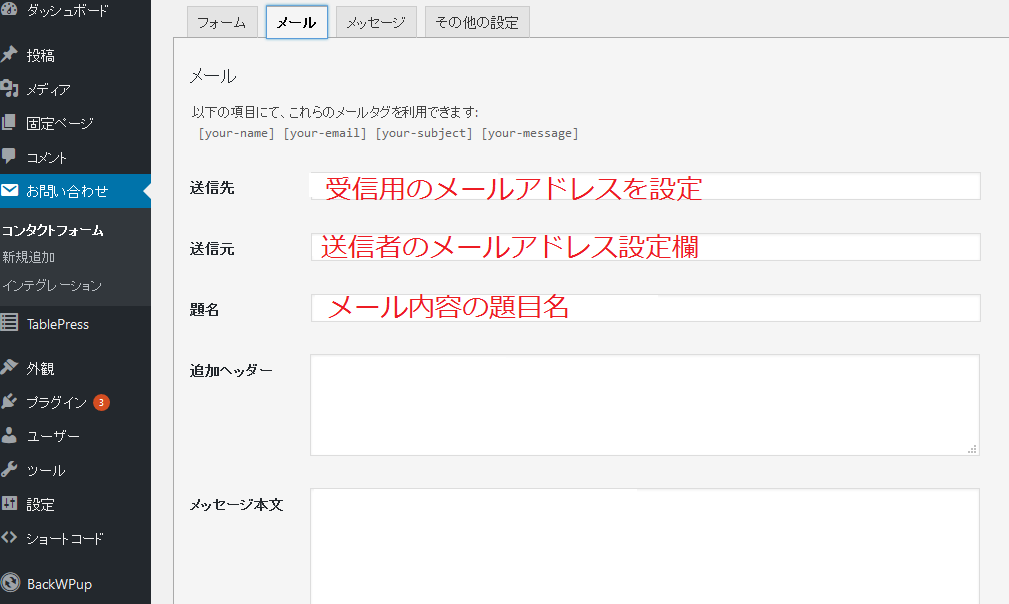1009x604 pixels.
Task: Open the メッセージ tab
Action: 375,22
